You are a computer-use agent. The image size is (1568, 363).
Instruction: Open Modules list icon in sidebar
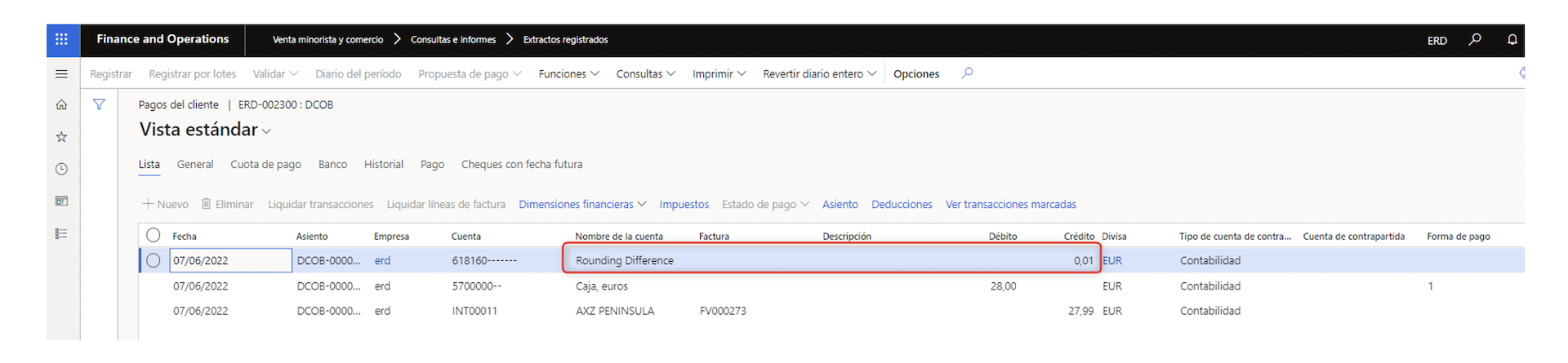(61, 233)
